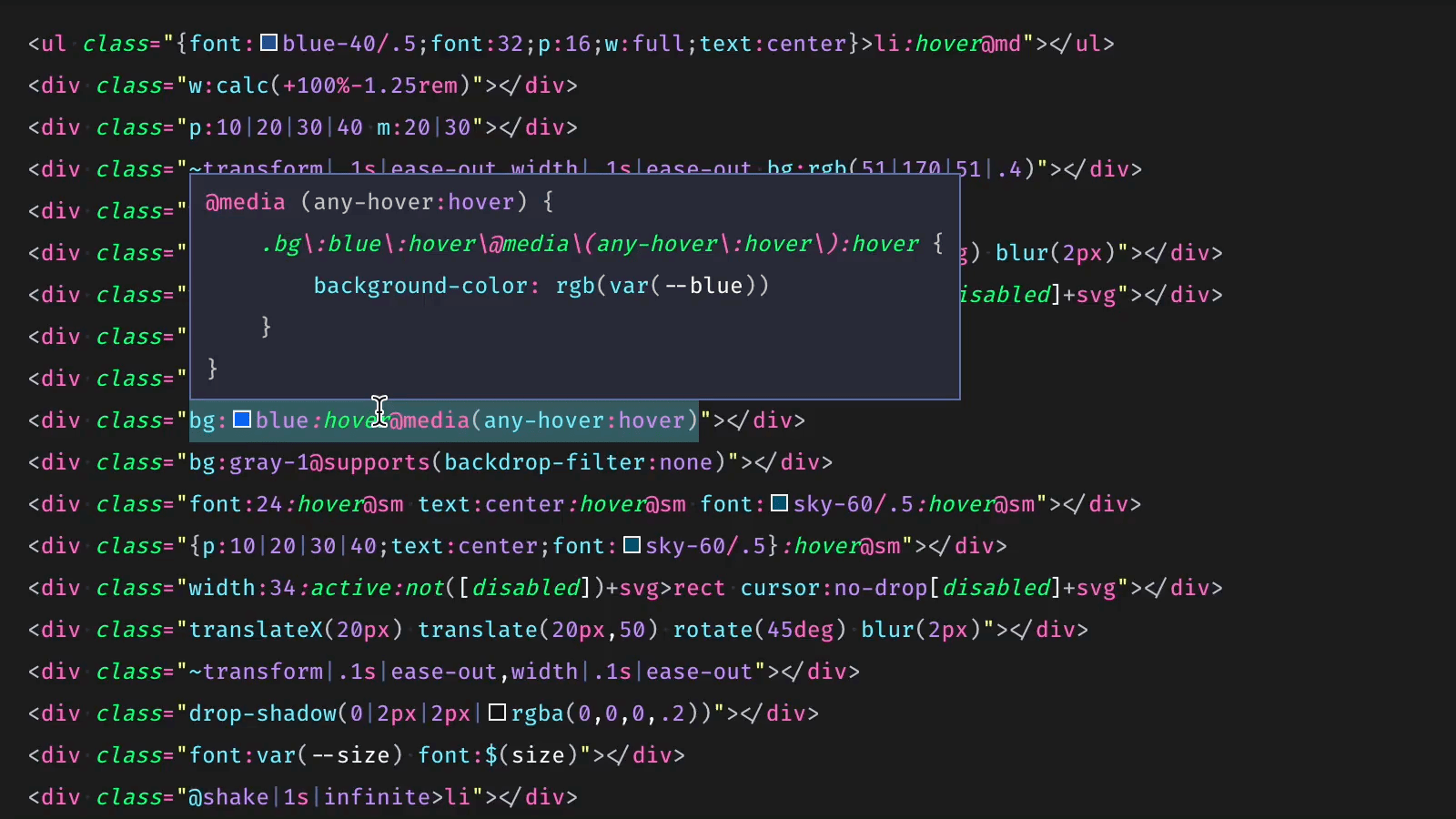This screenshot has height=819, width=1456.
Task: Click the transparent swatch in the rgba drop-shadow value
Action: tap(497, 713)
